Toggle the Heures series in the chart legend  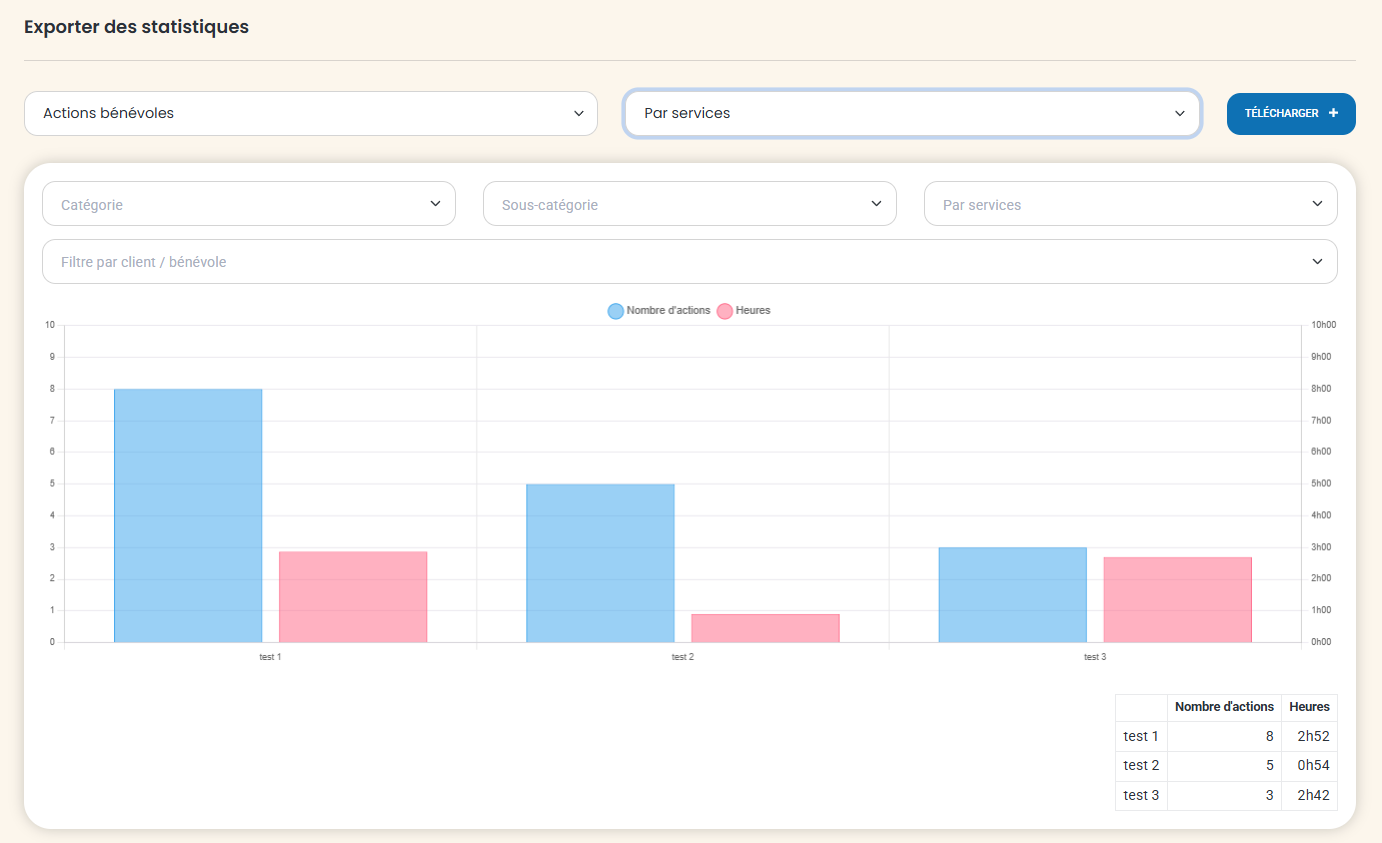(744, 311)
